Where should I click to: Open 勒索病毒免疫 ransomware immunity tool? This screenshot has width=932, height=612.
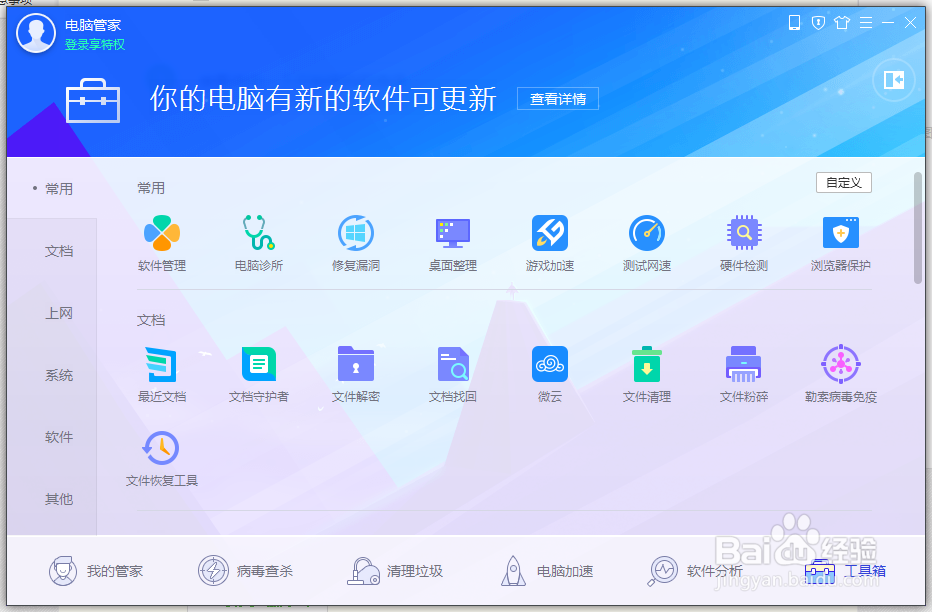[x=840, y=374]
